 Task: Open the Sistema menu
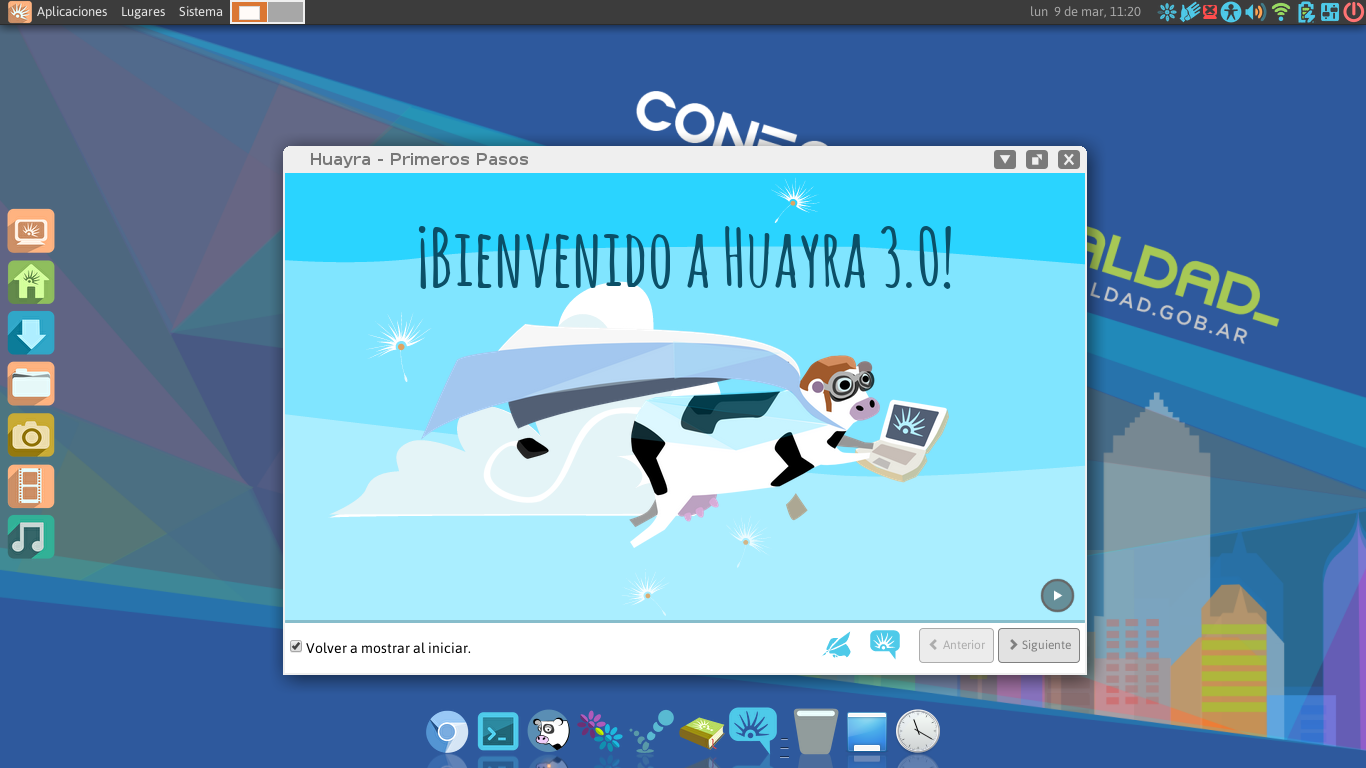(201, 12)
